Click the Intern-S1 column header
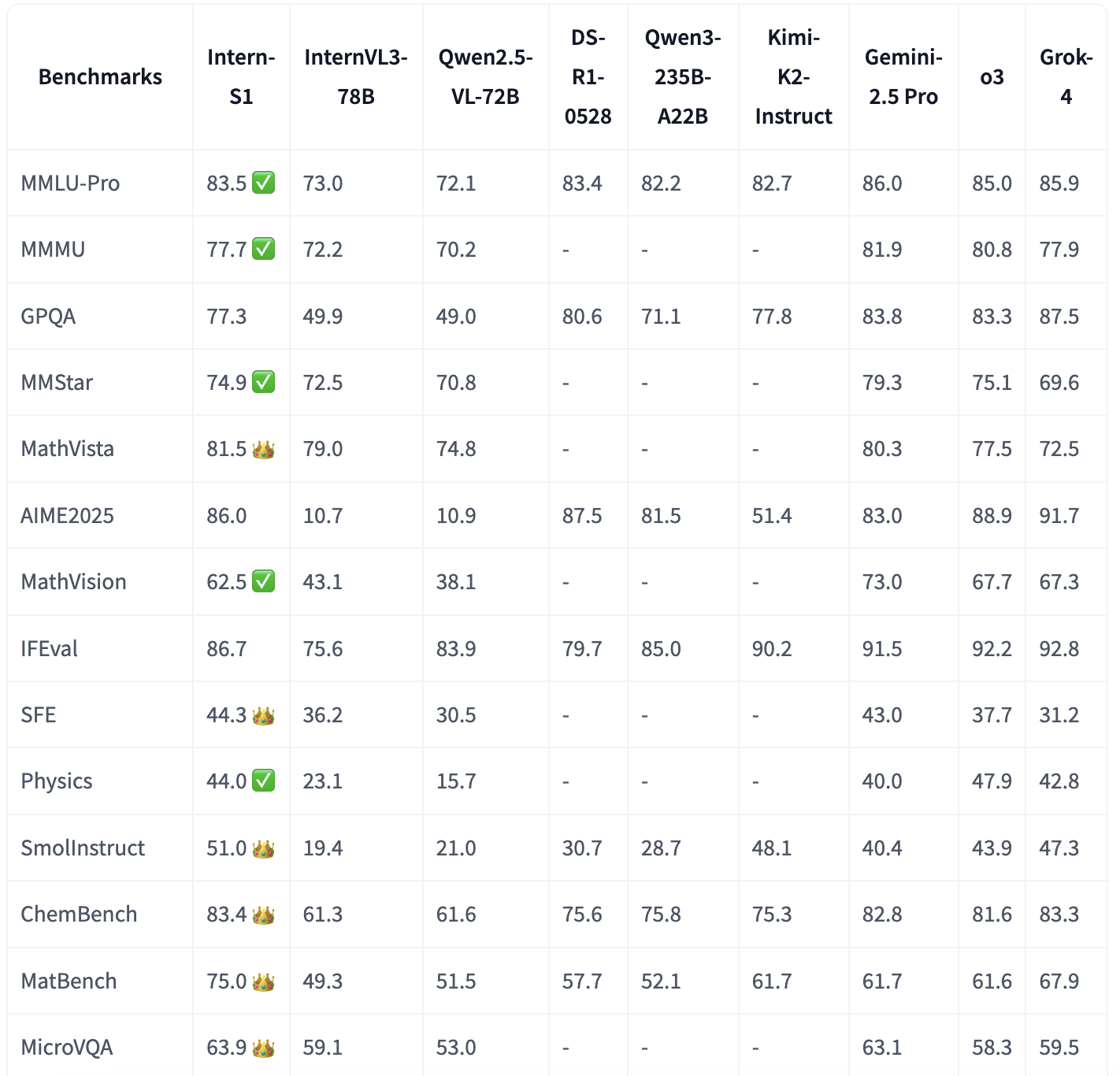 click(241, 77)
